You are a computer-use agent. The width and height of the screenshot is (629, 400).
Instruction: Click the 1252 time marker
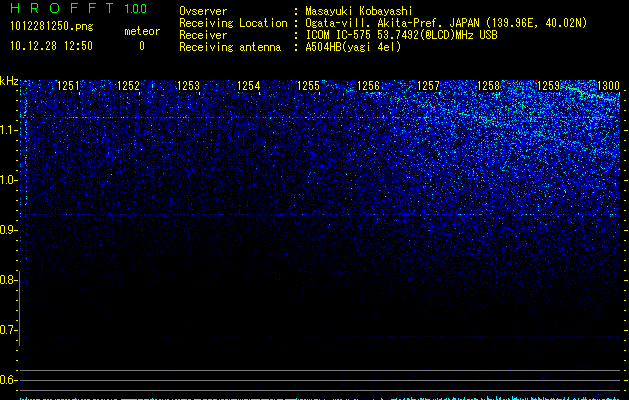(x=128, y=86)
